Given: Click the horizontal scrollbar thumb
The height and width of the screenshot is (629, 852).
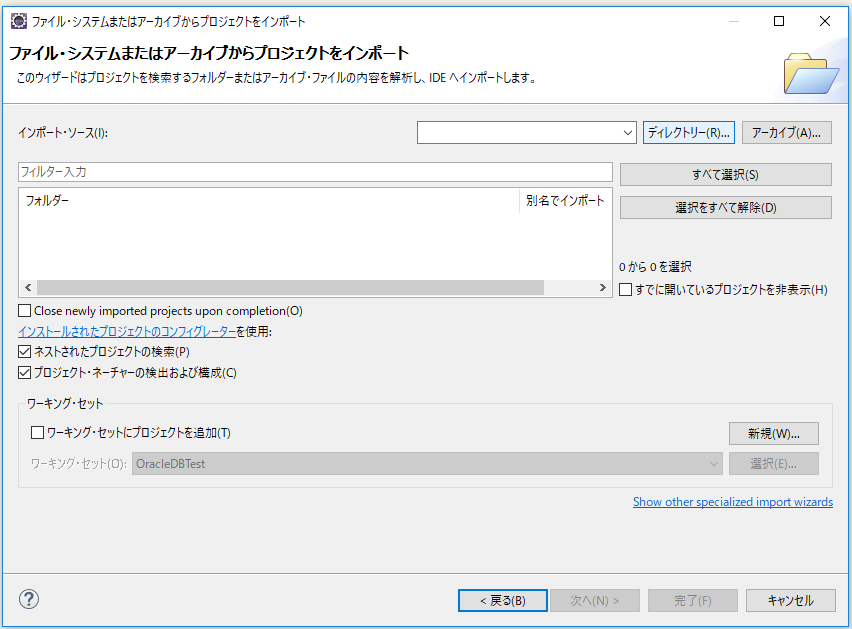Looking at the screenshot, I should [x=290, y=287].
